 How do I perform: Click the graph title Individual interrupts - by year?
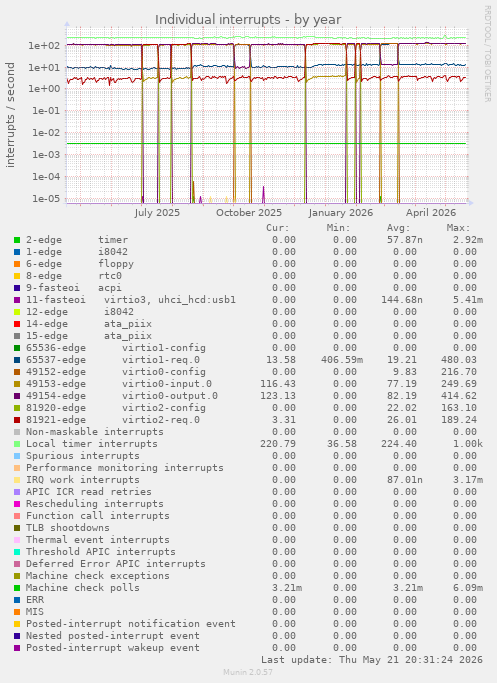click(x=248, y=20)
